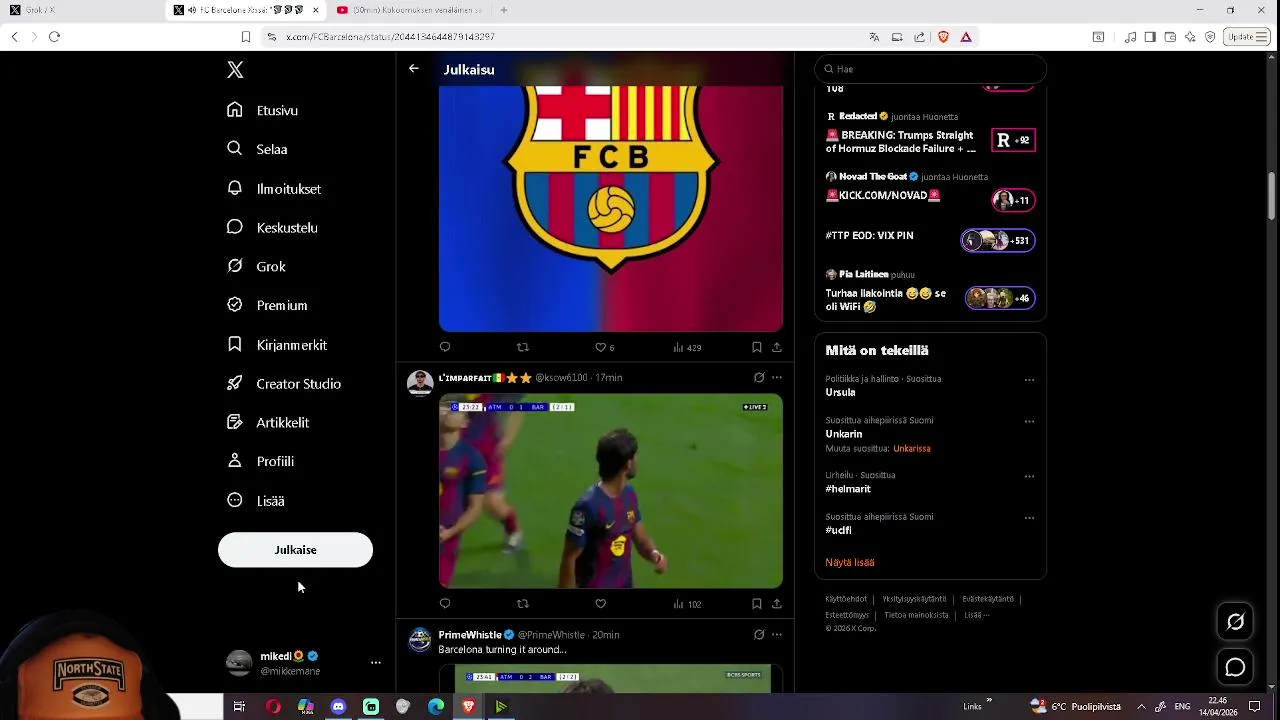Reload the page
1280x720 pixels.
click(x=55, y=36)
